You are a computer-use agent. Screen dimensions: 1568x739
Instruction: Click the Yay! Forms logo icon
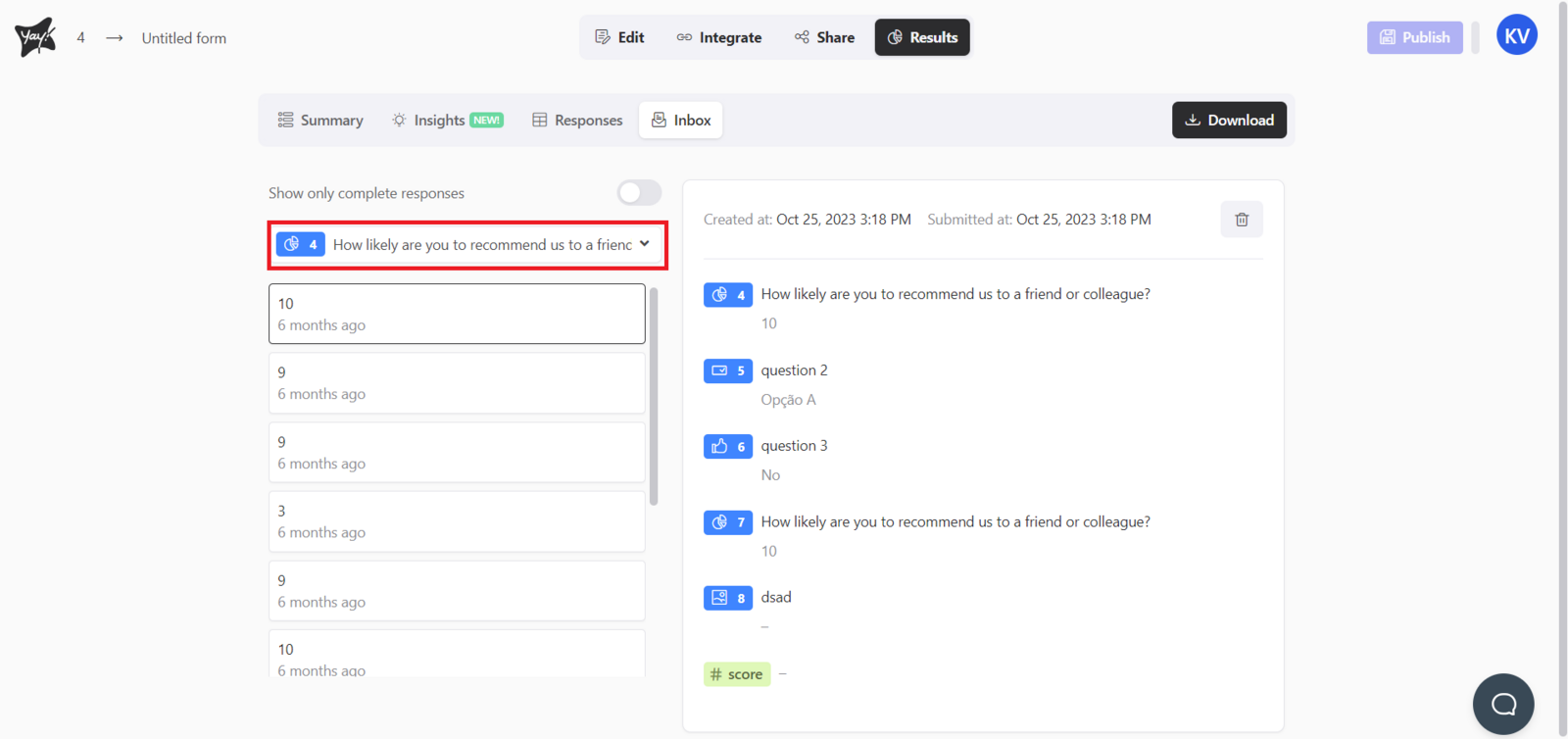click(x=35, y=37)
